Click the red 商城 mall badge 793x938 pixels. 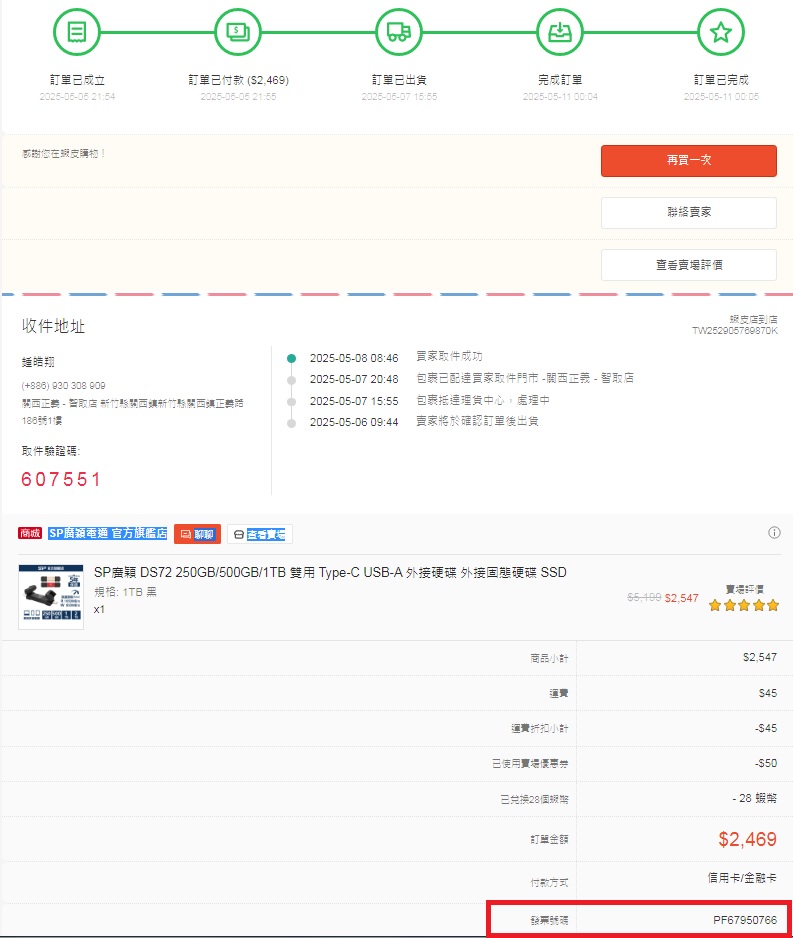click(31, 534)
